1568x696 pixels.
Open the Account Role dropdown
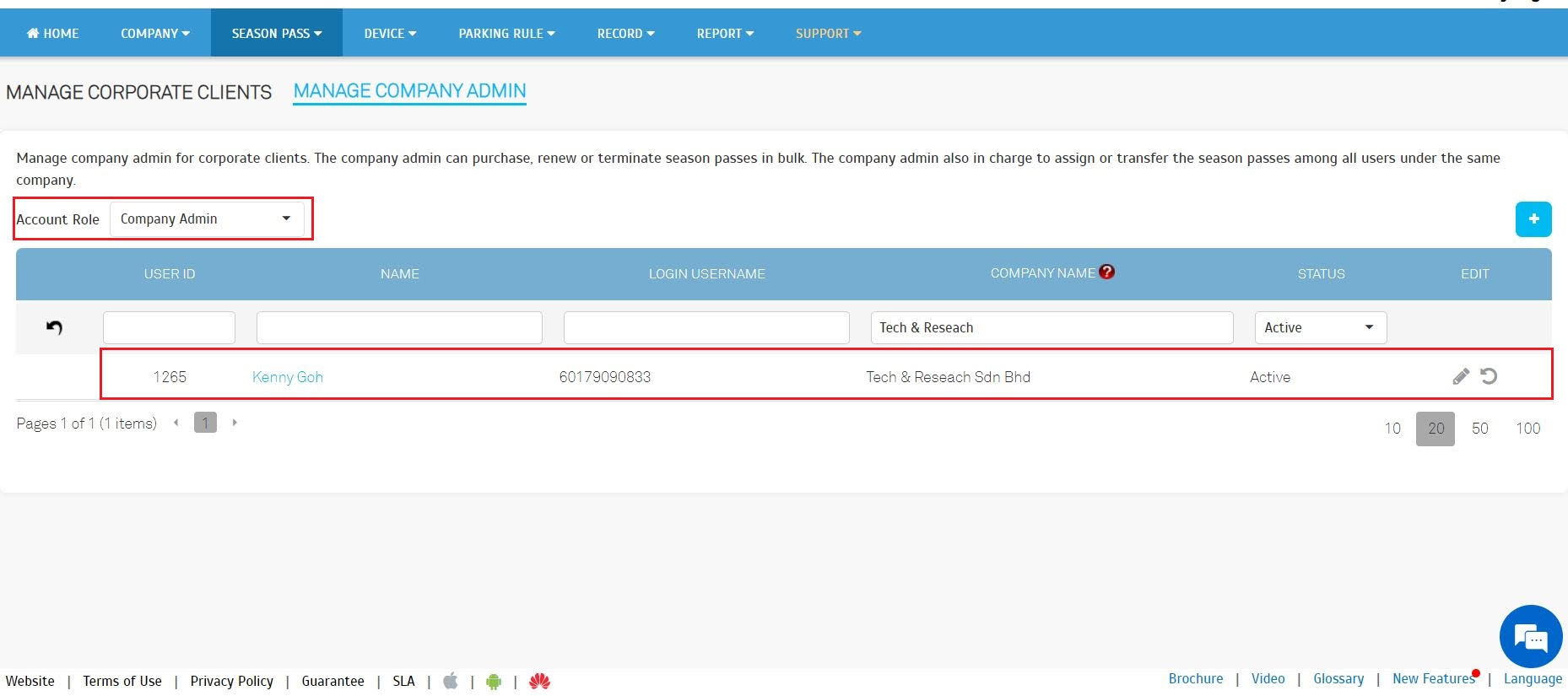coord(207,219)
